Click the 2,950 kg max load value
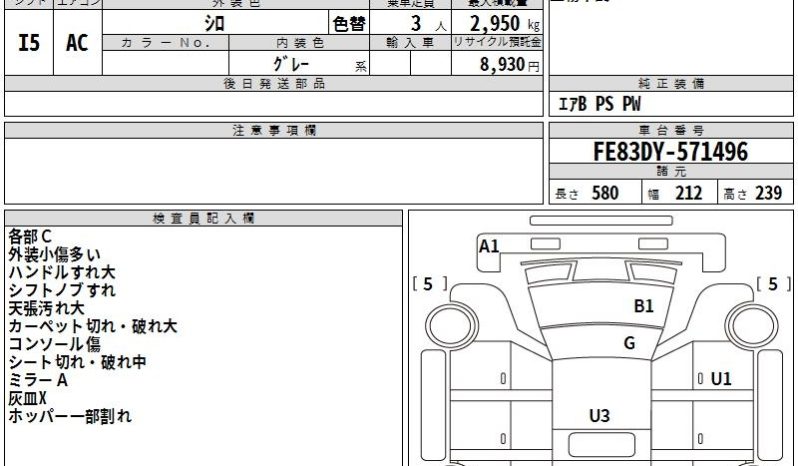 click(497, 24)
